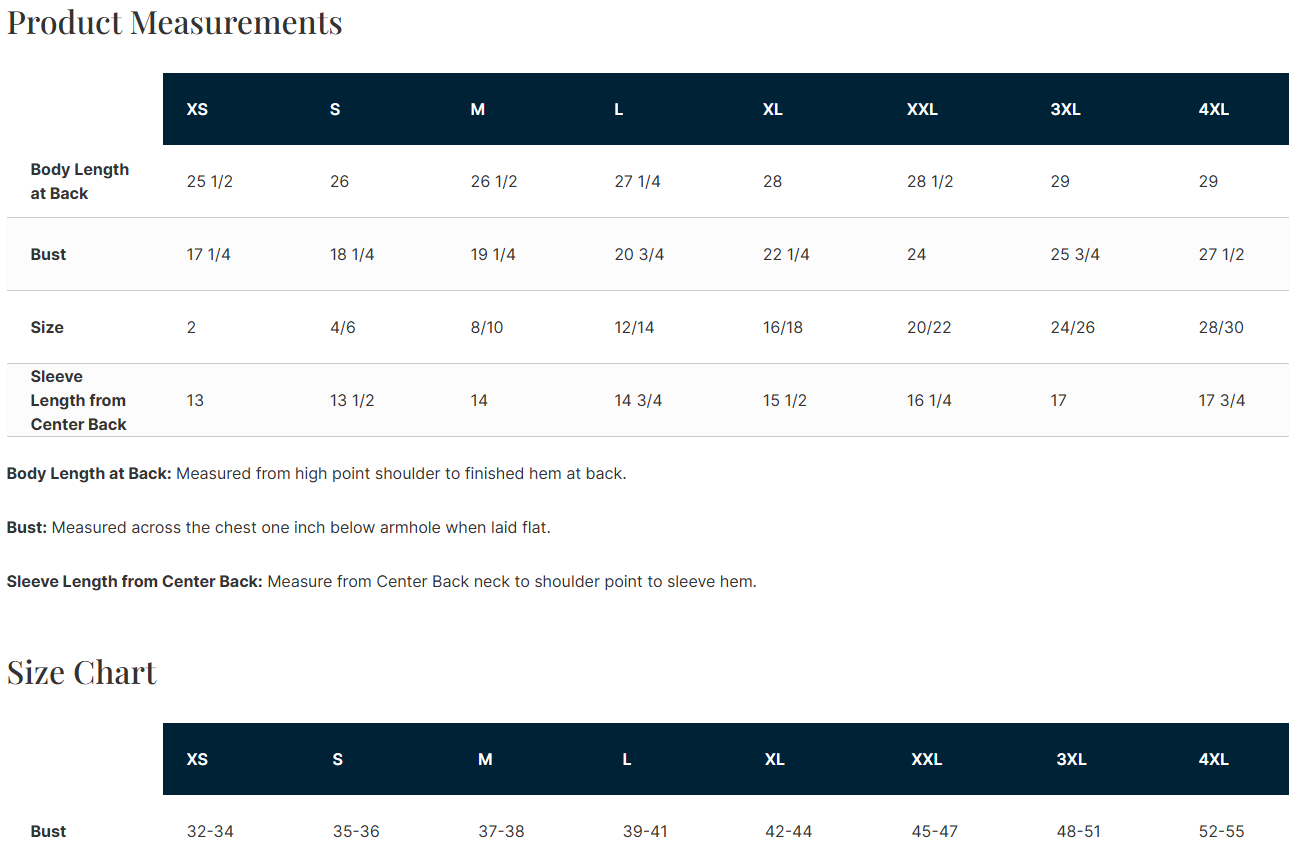This screenshot has width=1289, height=867.
Task: Select the 12/14 size cell
Action: (634, 327)
